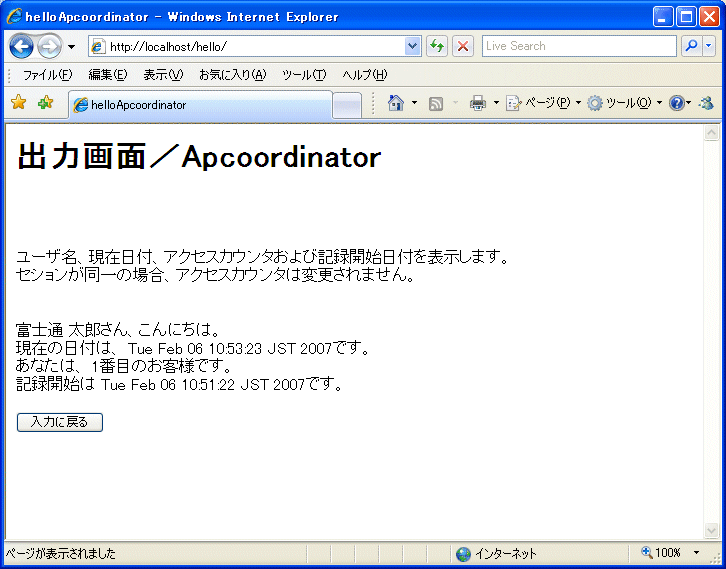Click the scrollbar up arrow
726x569 pixels.
pyautogui.click(x=711, y=133)
